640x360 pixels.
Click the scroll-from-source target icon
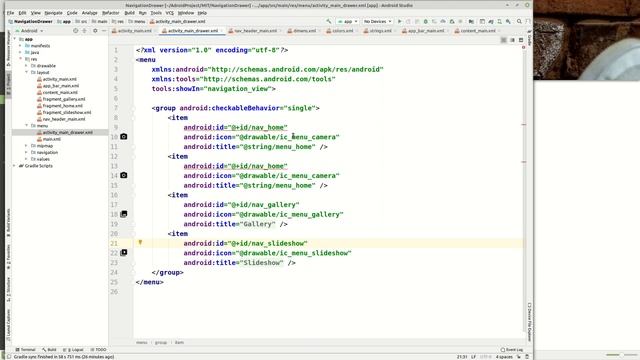(76, 31)
